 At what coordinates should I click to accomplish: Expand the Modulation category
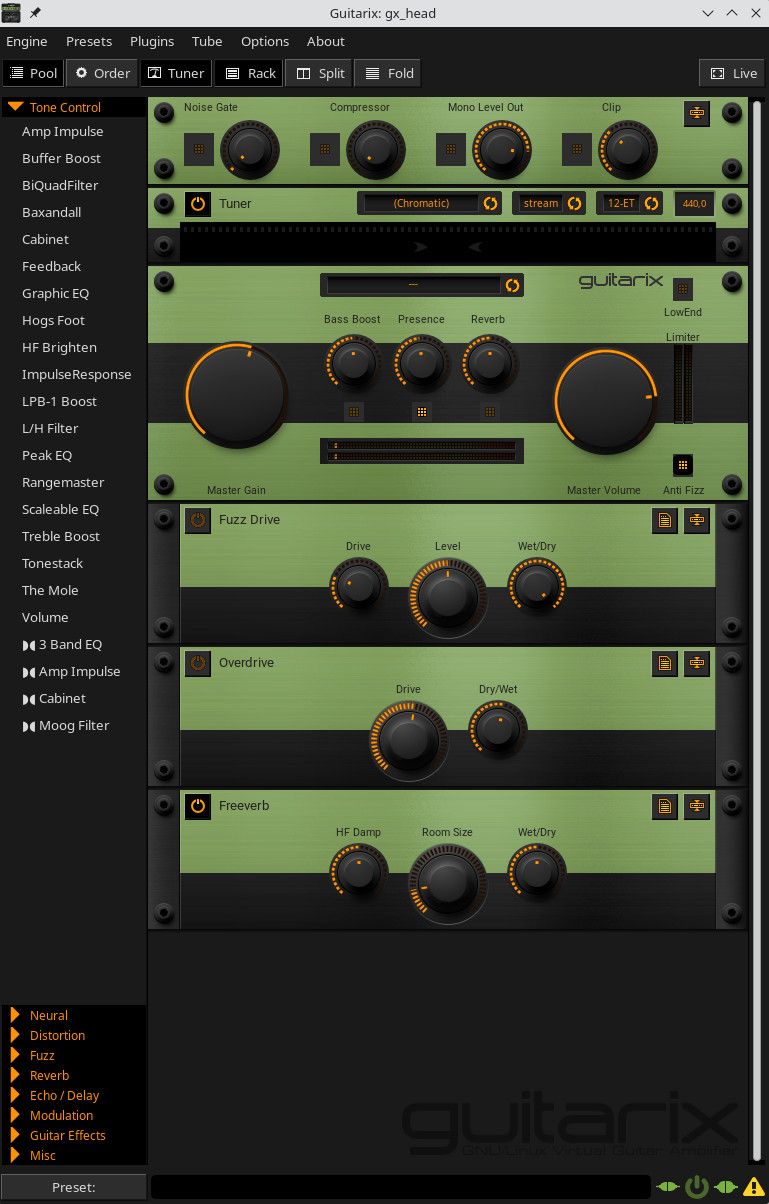tap(73, 1115)
